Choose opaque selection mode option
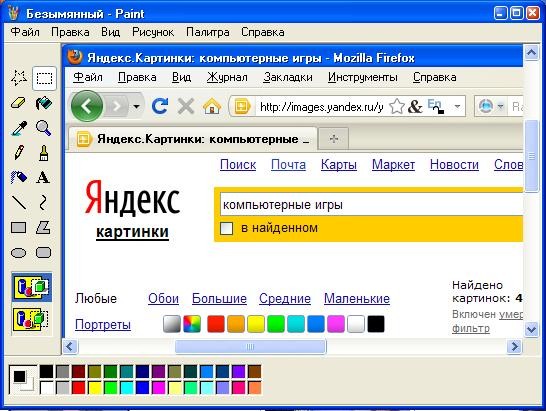The width and height of the screenshot is (546, 411). (32, 287)
